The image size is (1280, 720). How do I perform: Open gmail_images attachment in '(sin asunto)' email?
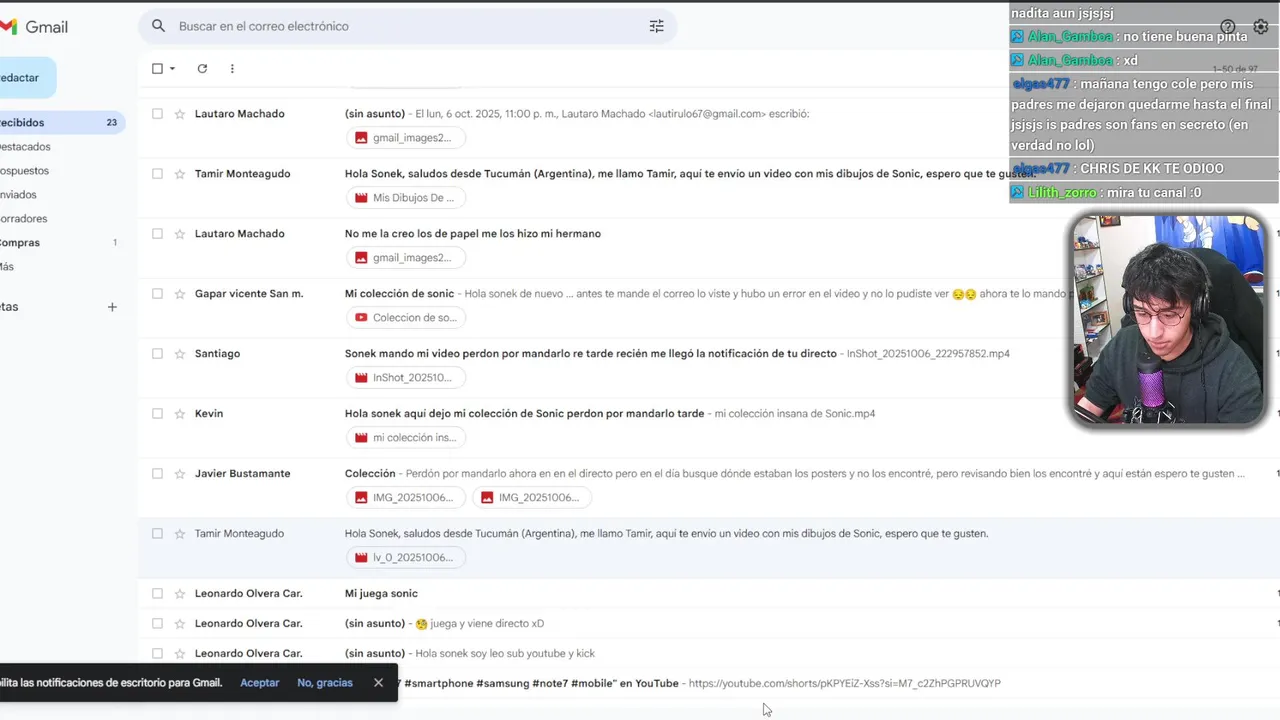pyautogui.click(x=406, y=138)
